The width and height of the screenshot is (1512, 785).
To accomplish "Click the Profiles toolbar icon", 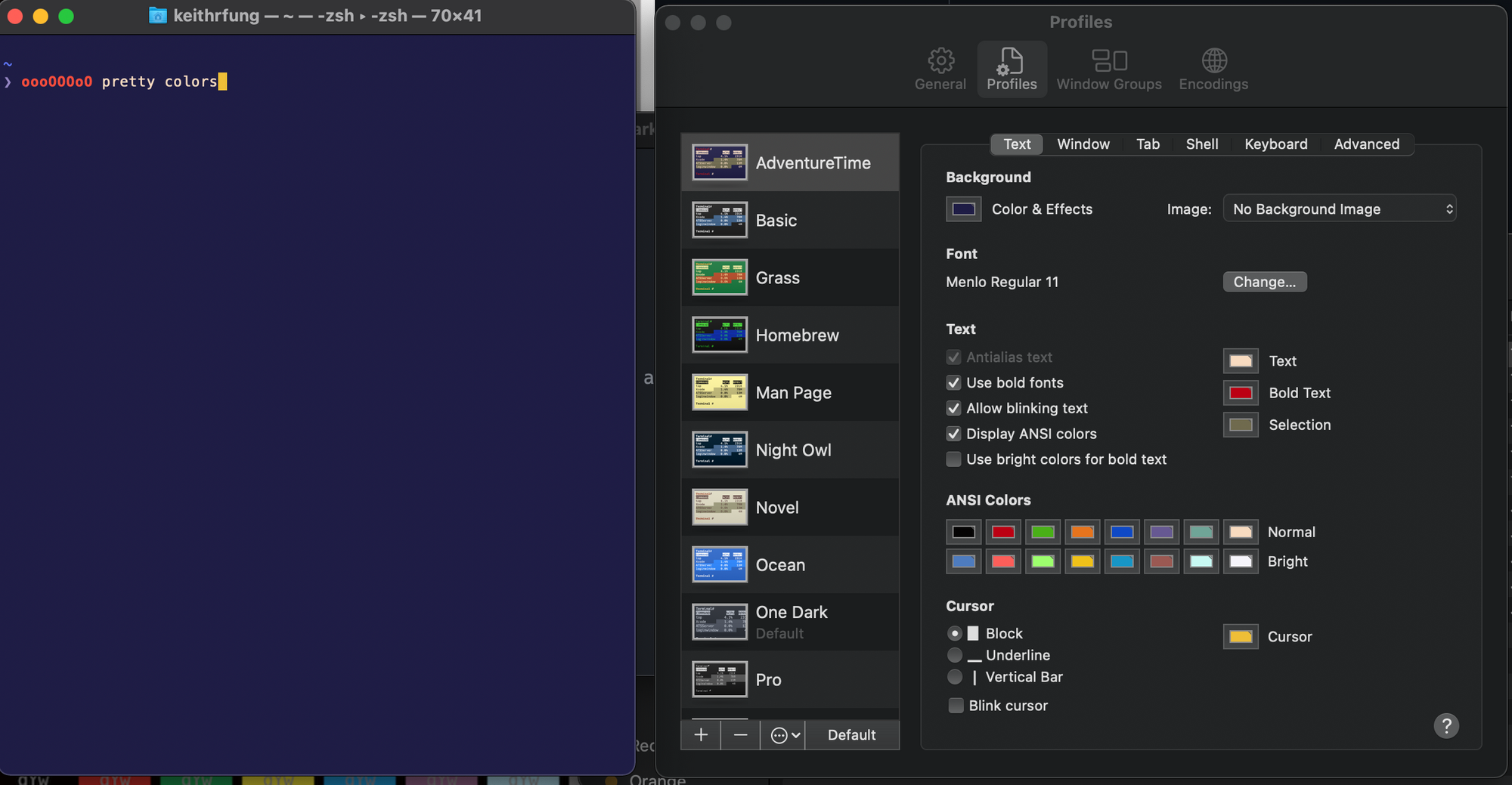I will click(1012, 69).
